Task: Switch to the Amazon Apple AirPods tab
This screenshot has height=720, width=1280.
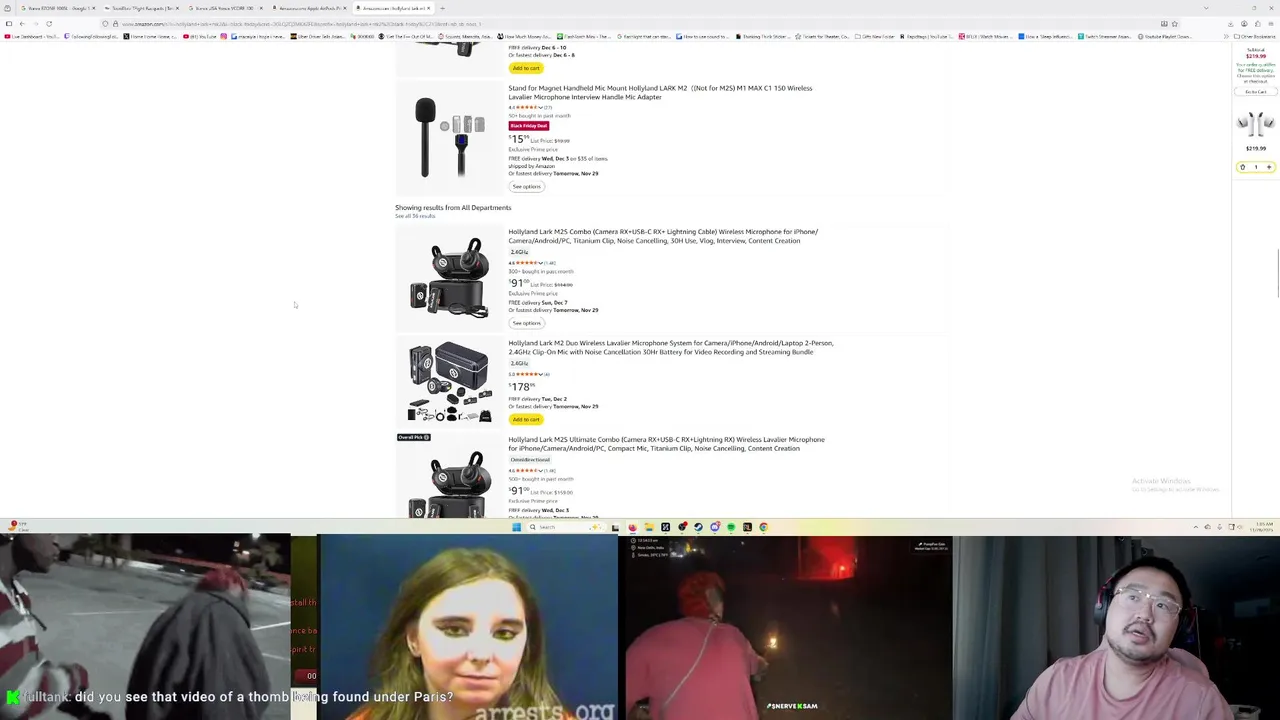Action: (x=308, y=8)
